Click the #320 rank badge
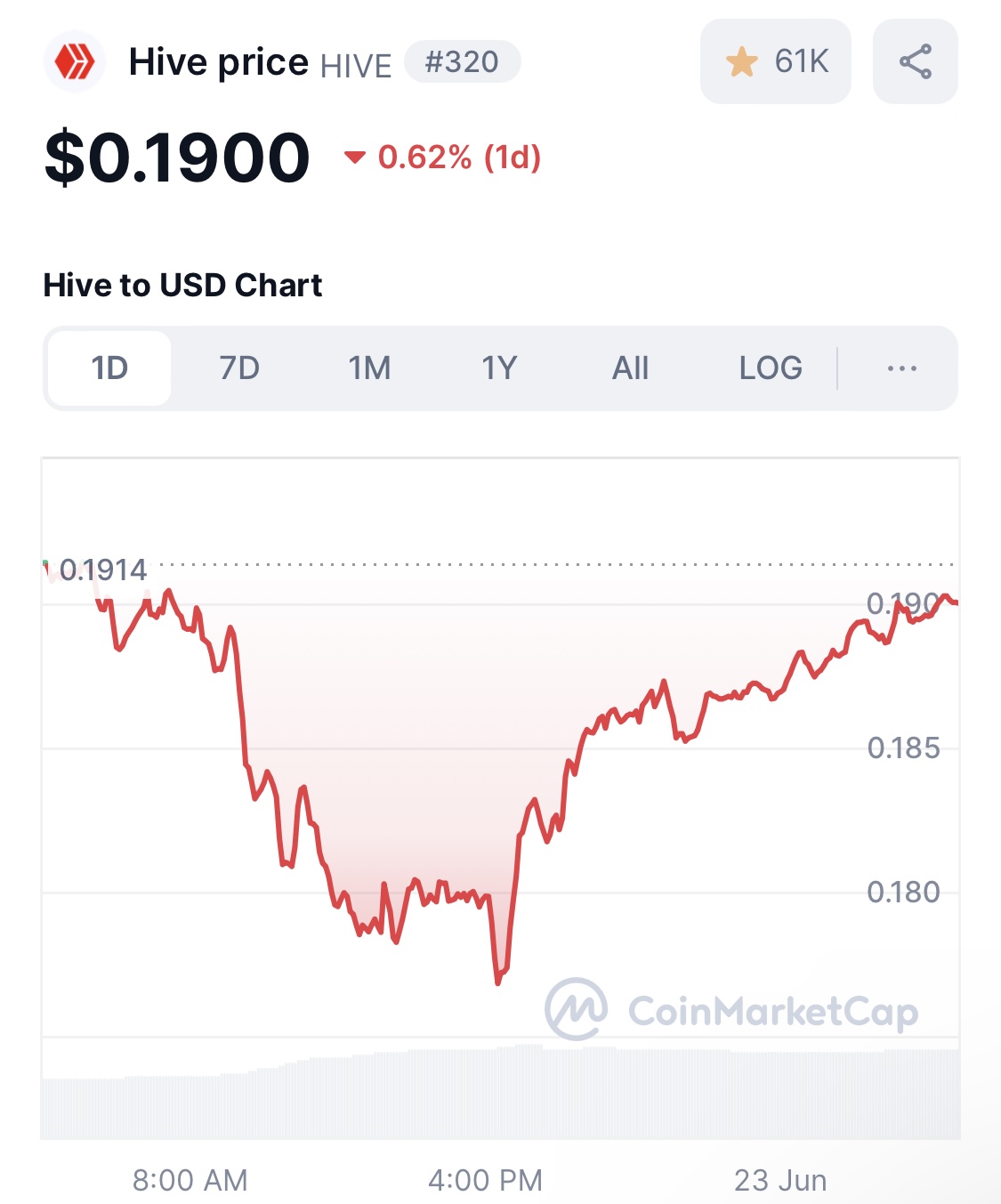 (462, 61)
